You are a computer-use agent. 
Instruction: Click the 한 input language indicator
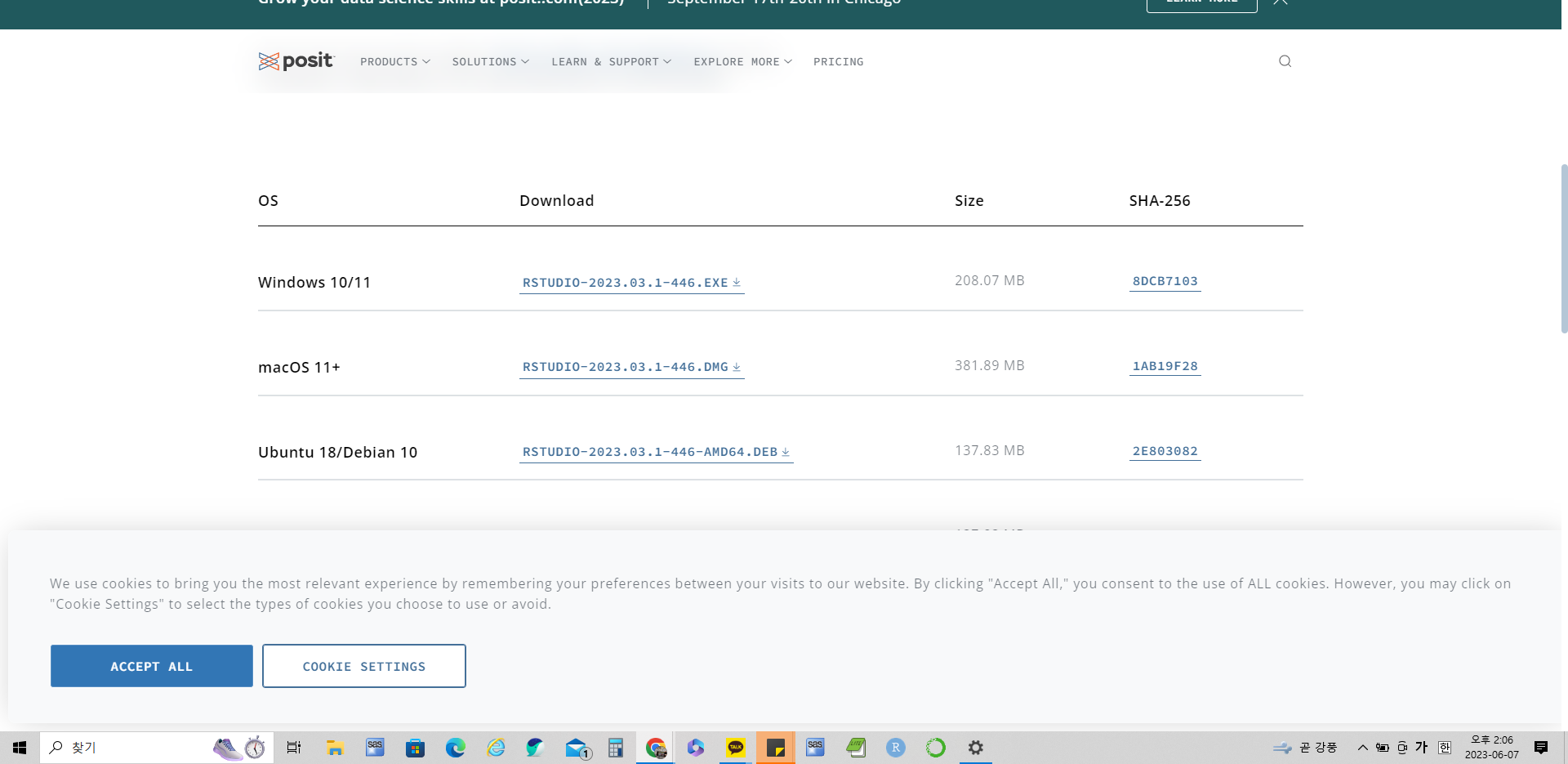[1445, 748]
